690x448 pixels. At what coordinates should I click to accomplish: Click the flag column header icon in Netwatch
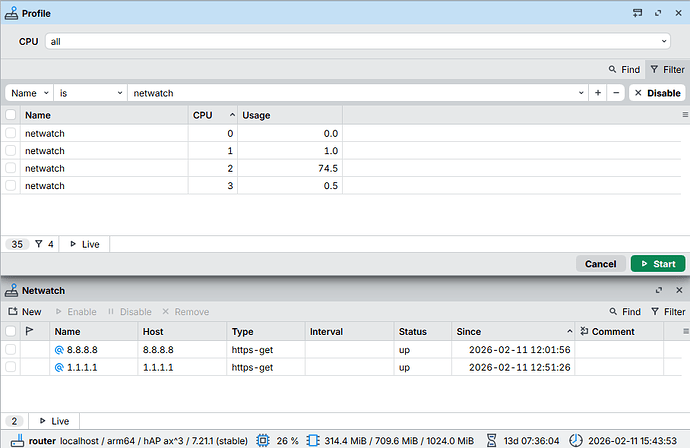tap(29, 331)
